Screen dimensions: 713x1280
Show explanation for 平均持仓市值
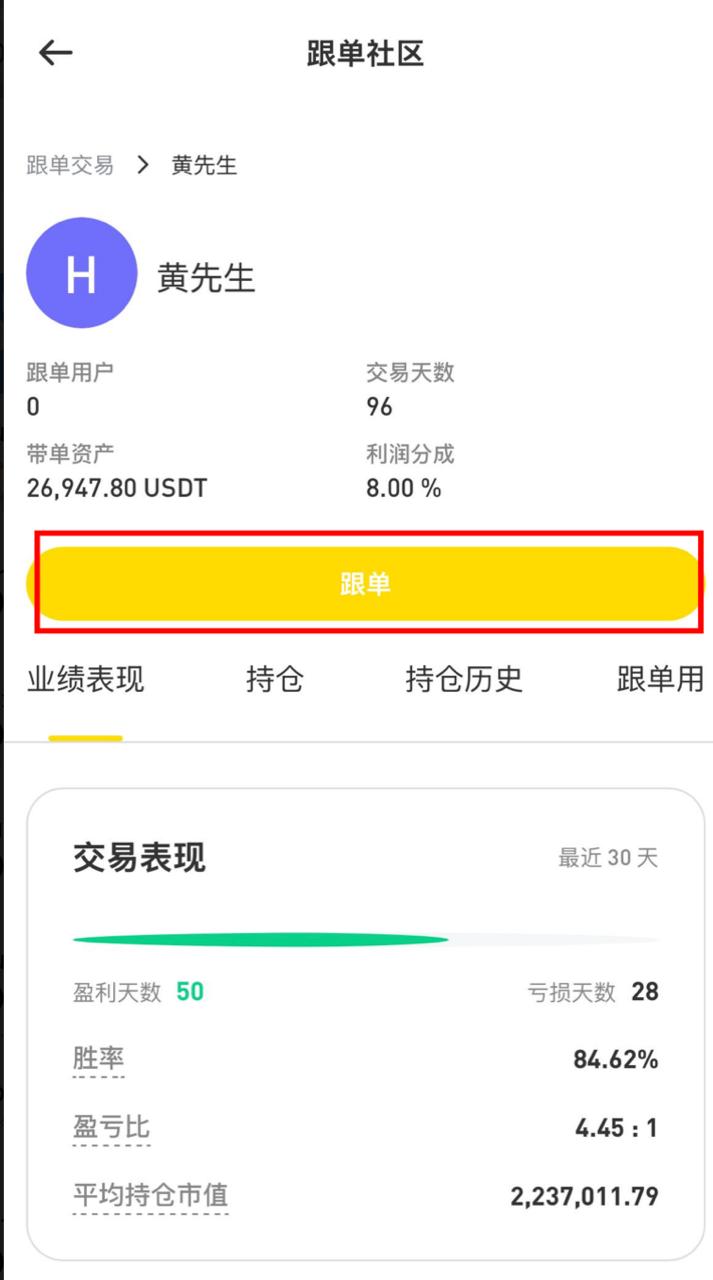pyautogui.click(x=150, y=1196)
